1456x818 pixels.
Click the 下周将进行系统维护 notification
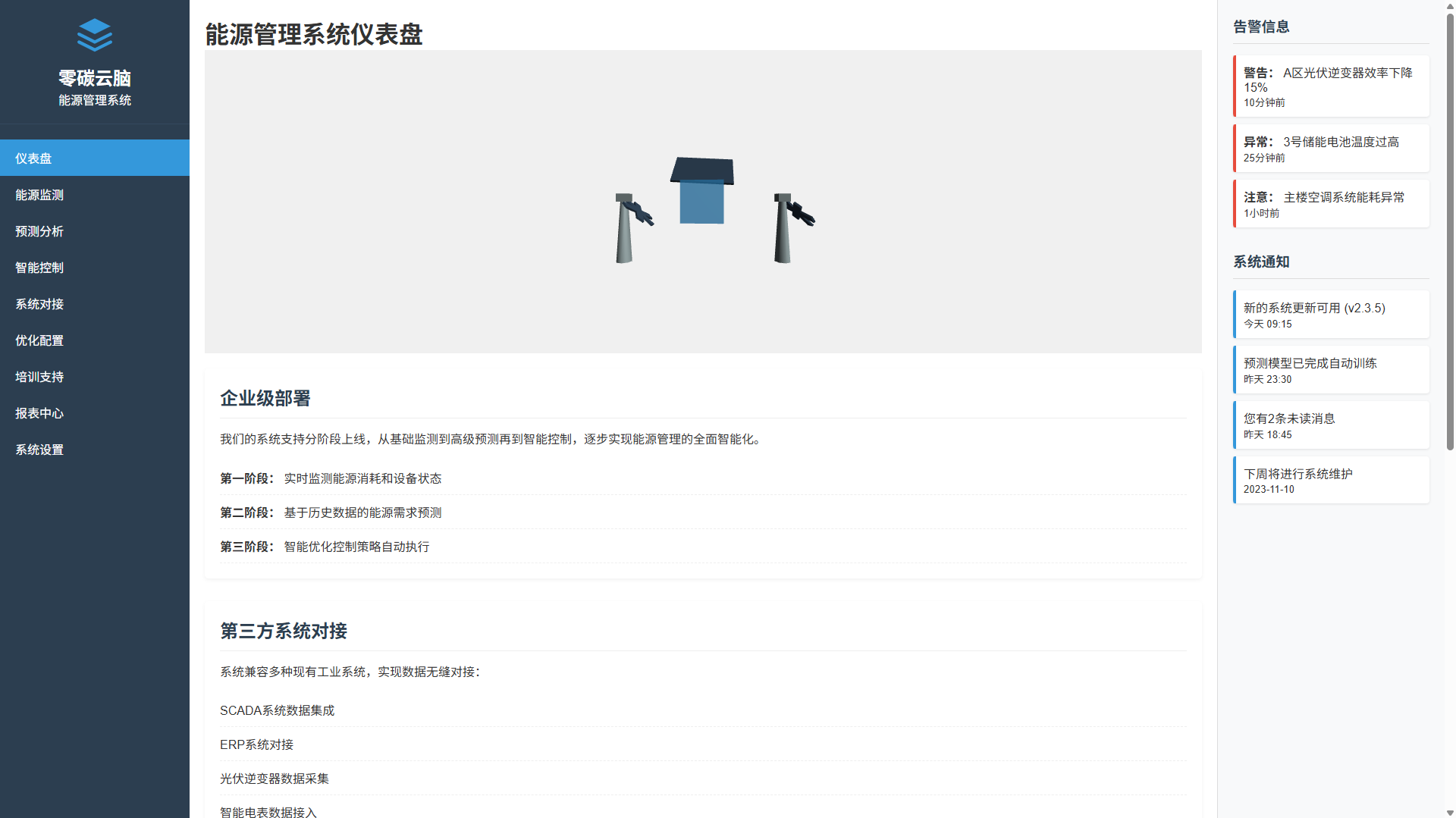pyautogui.click(x=1331, y=481)
